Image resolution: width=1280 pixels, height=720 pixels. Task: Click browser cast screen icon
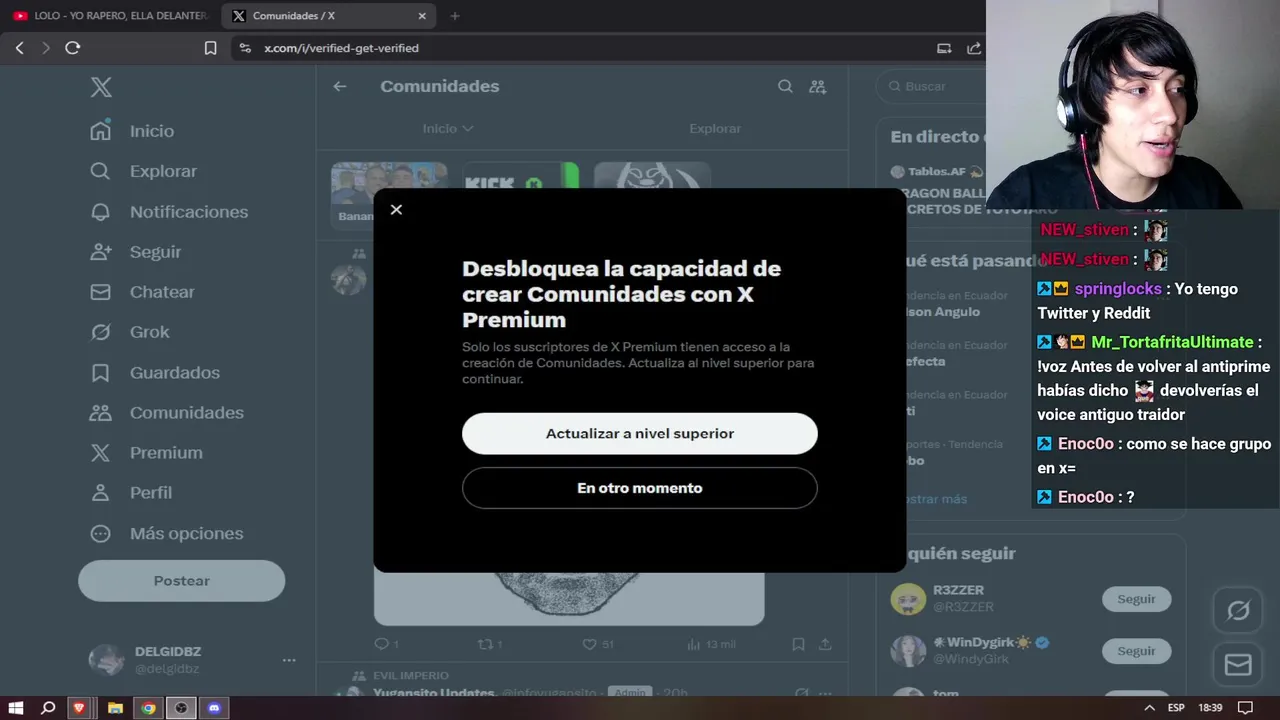(944, 48)
